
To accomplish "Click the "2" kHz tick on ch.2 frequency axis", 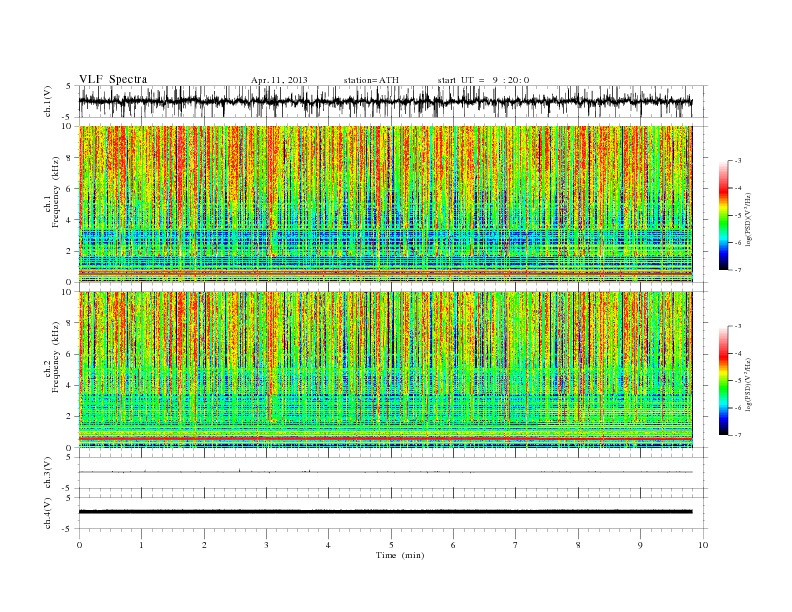I will click(x=70, y=417).
